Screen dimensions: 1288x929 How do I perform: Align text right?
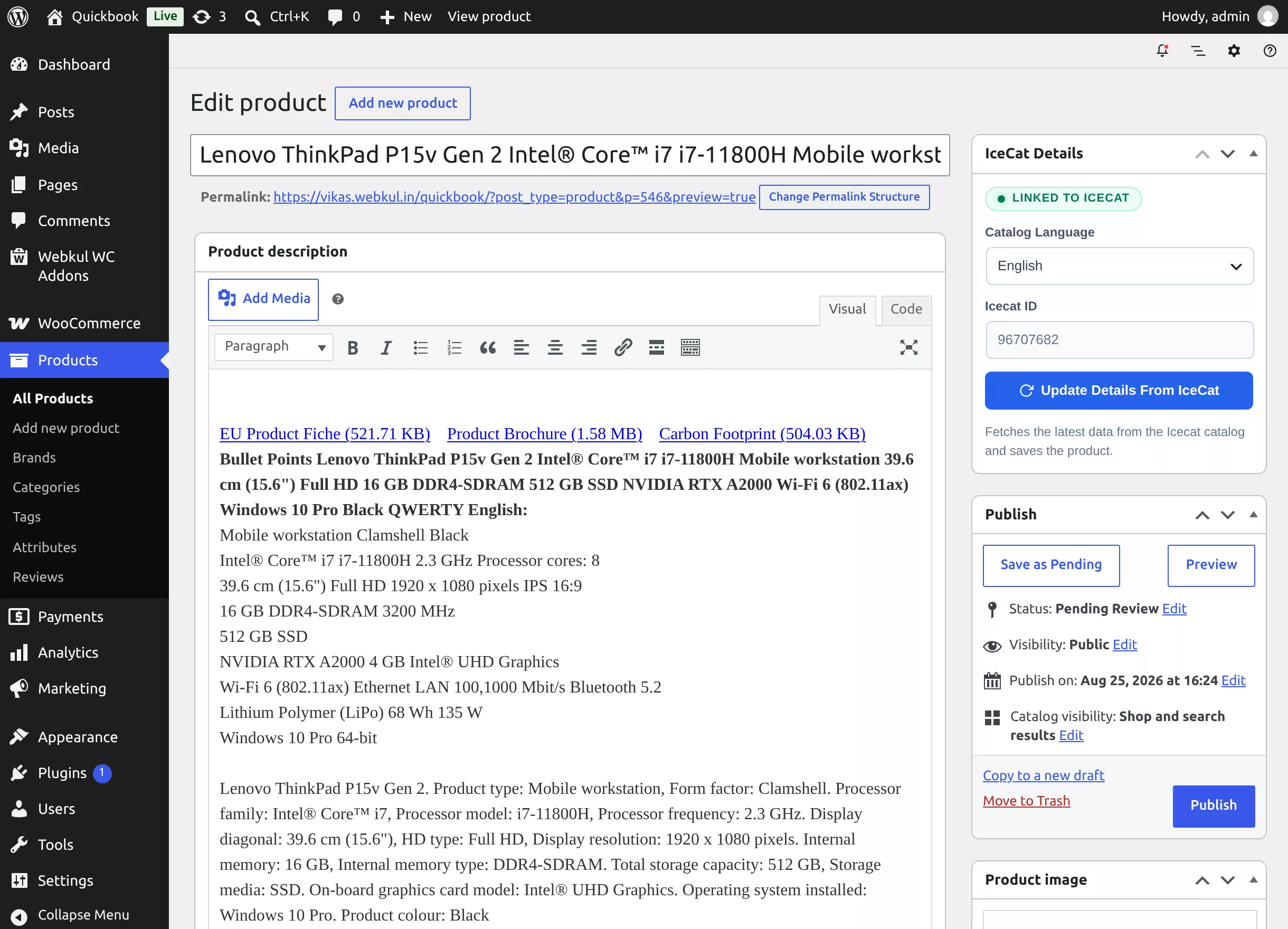point(589,347)
